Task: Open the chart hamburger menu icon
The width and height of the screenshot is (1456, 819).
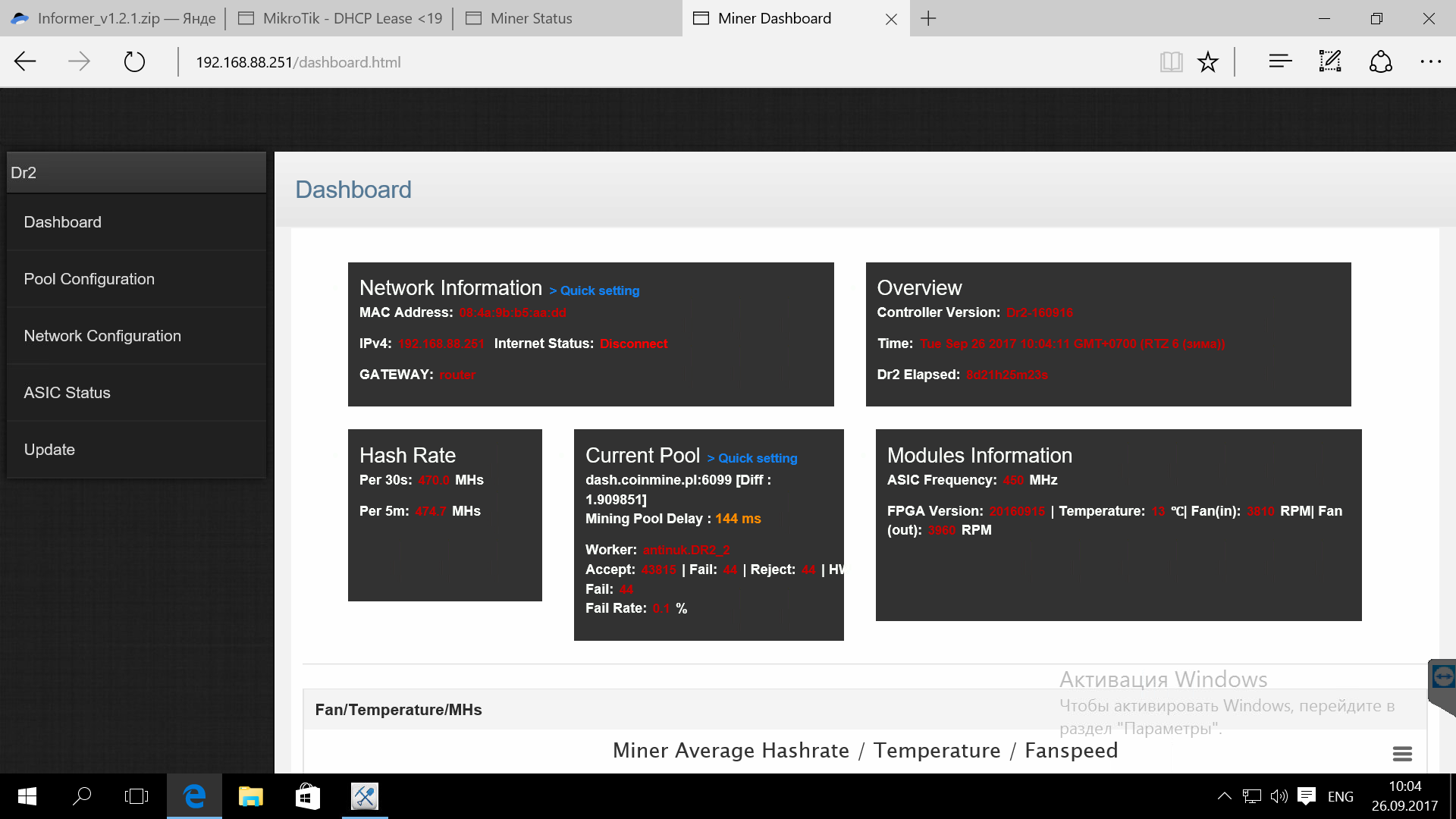Action: (1402, 754)
